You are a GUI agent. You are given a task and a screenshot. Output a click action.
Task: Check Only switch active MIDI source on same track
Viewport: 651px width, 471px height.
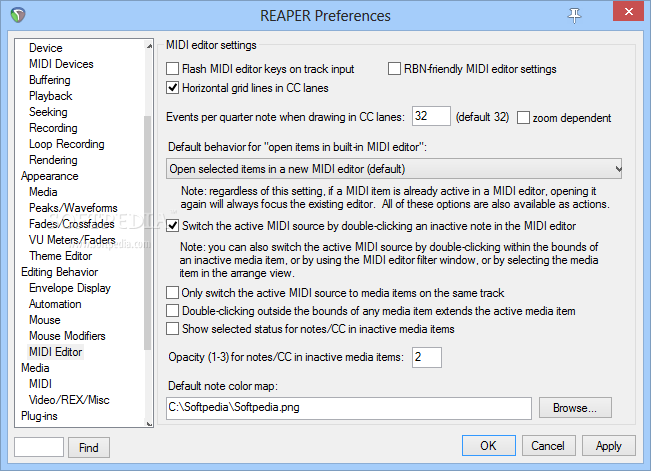(x=172, y=292)
